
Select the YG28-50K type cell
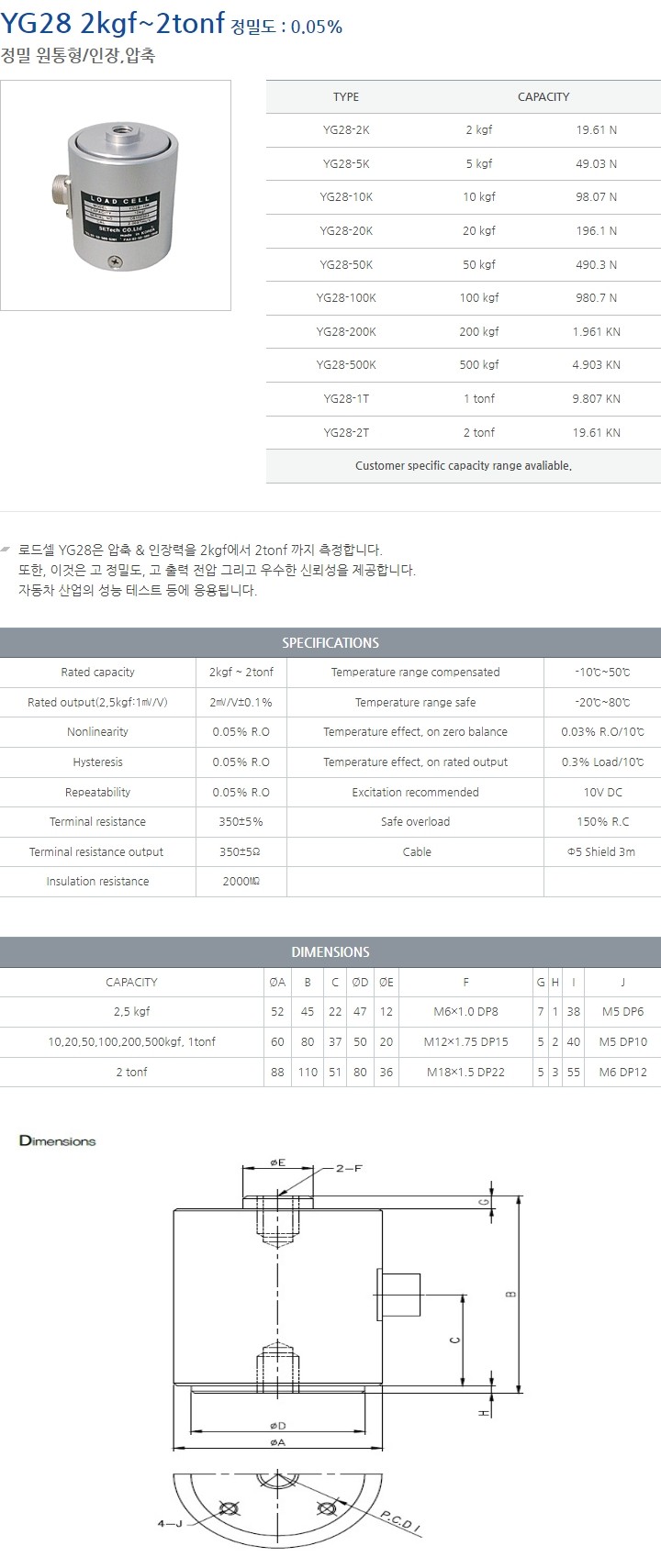pos(346,264)
